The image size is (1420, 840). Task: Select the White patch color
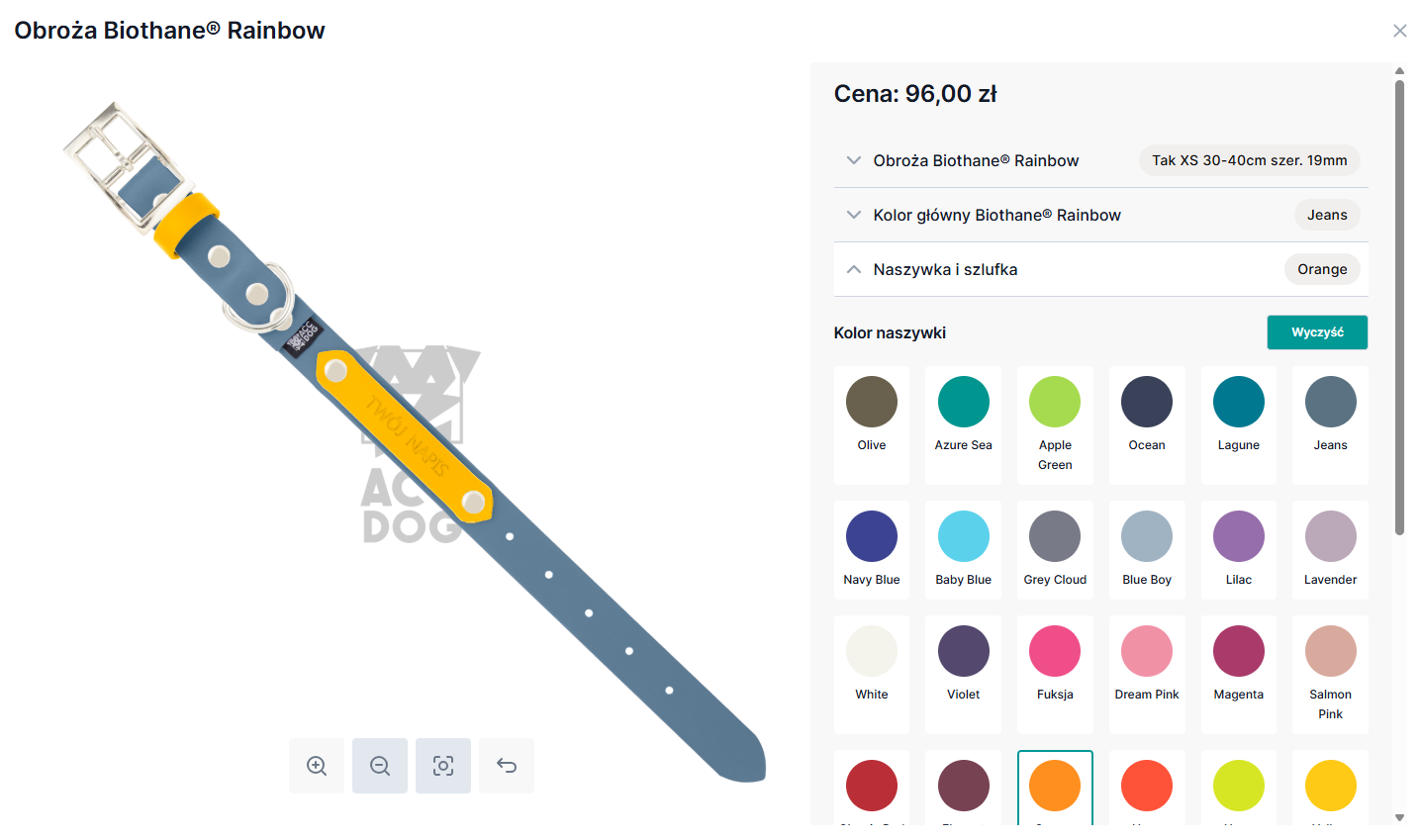click(x=872, y=652)
